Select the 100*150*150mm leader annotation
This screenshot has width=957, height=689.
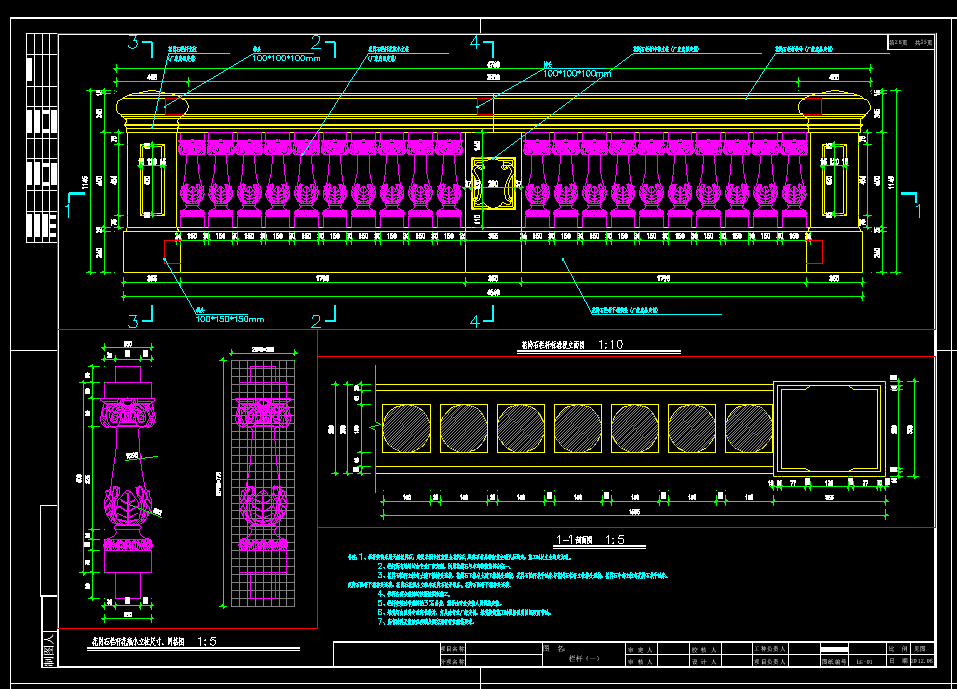tap(229, 319)
